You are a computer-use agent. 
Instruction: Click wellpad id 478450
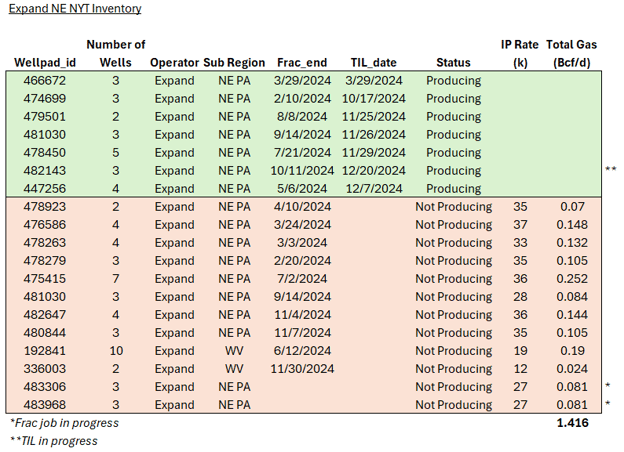pyautogui.click(x=44, y=153)
